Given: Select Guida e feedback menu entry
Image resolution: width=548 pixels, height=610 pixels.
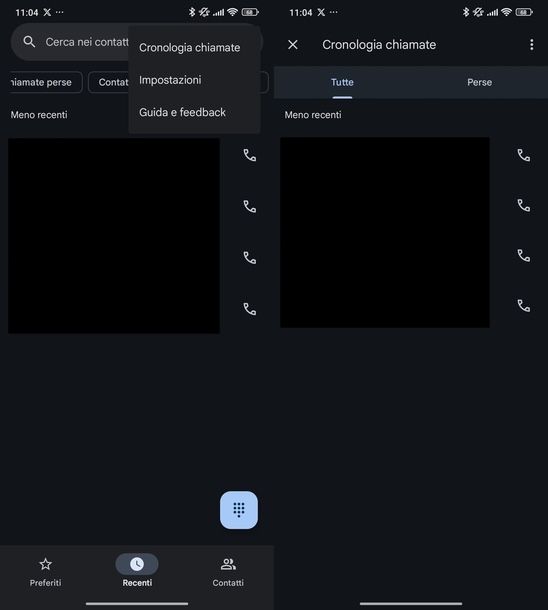Looking at the screenshot, I should (x=182, y=112).
